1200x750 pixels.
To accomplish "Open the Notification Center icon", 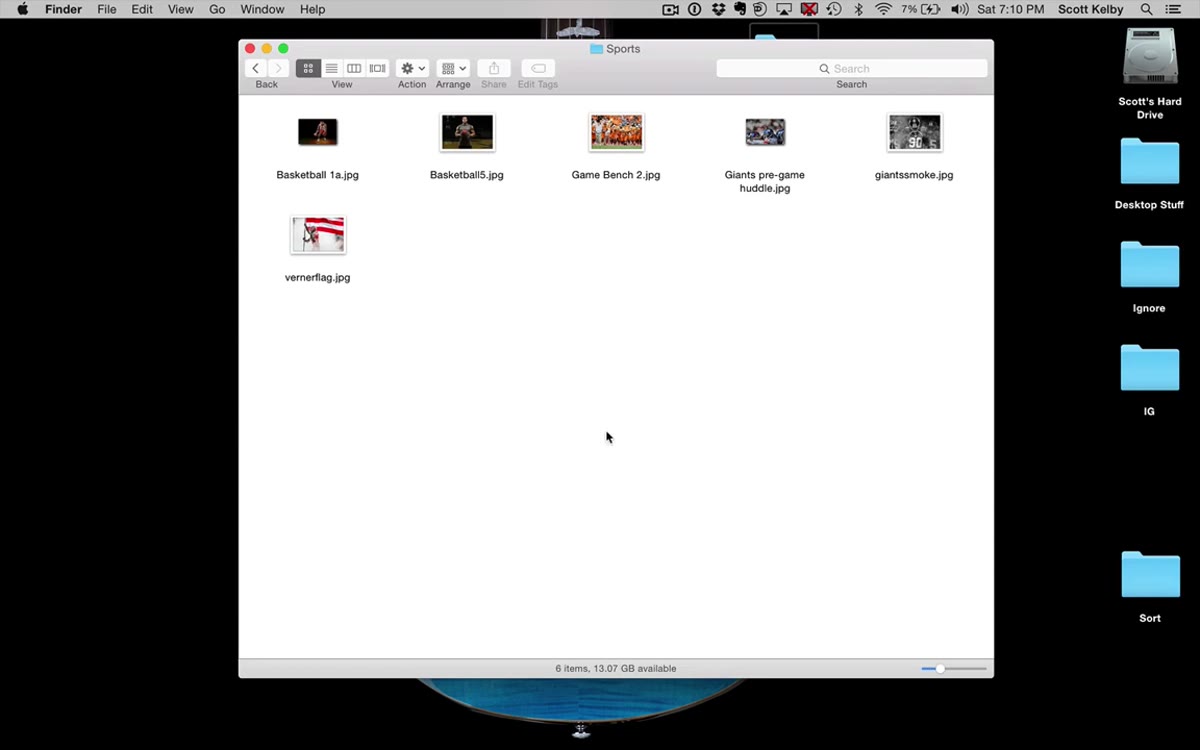I will [x=1174, y=9].
